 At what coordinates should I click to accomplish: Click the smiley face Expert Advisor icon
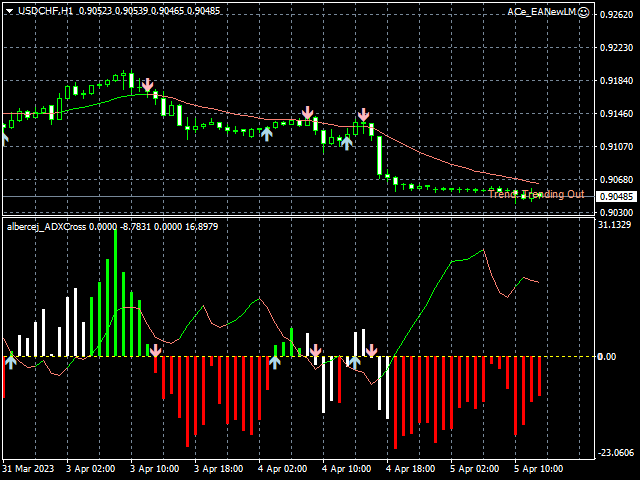583,11
